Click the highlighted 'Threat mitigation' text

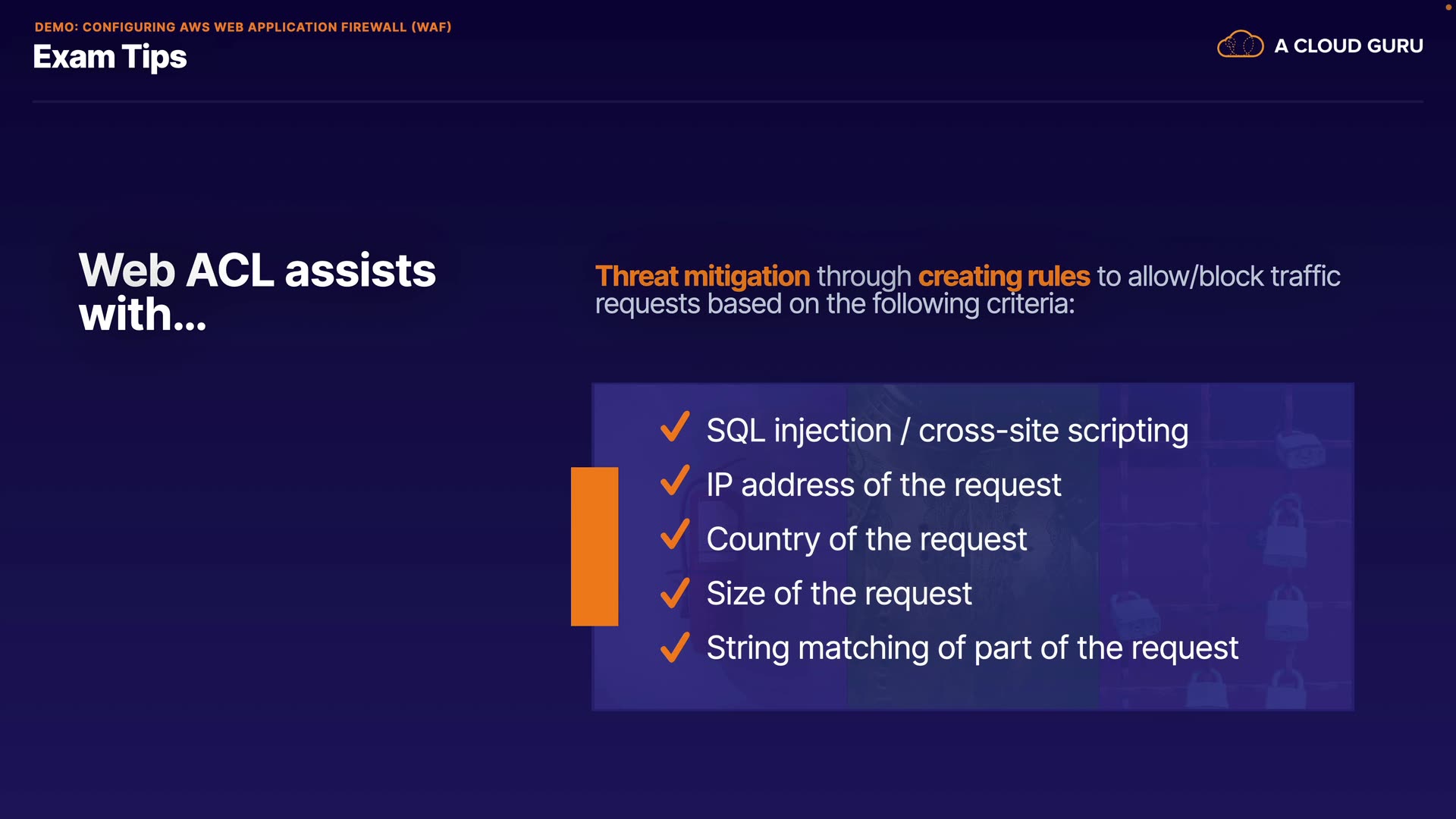pos(702,277)
